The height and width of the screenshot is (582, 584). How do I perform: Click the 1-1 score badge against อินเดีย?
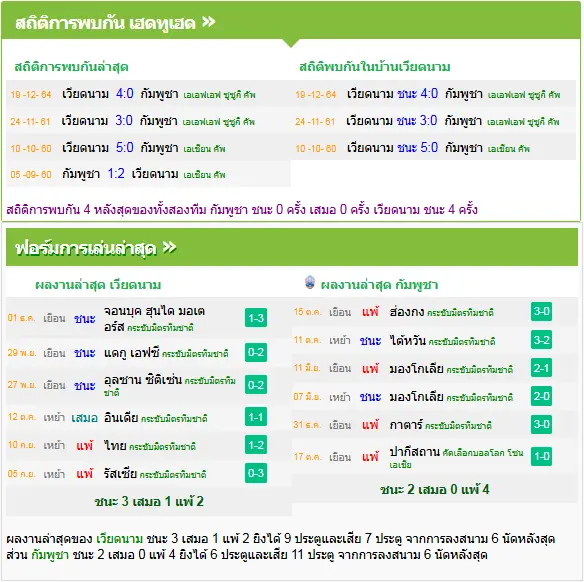pyautogui.click(x=256, y=417)
